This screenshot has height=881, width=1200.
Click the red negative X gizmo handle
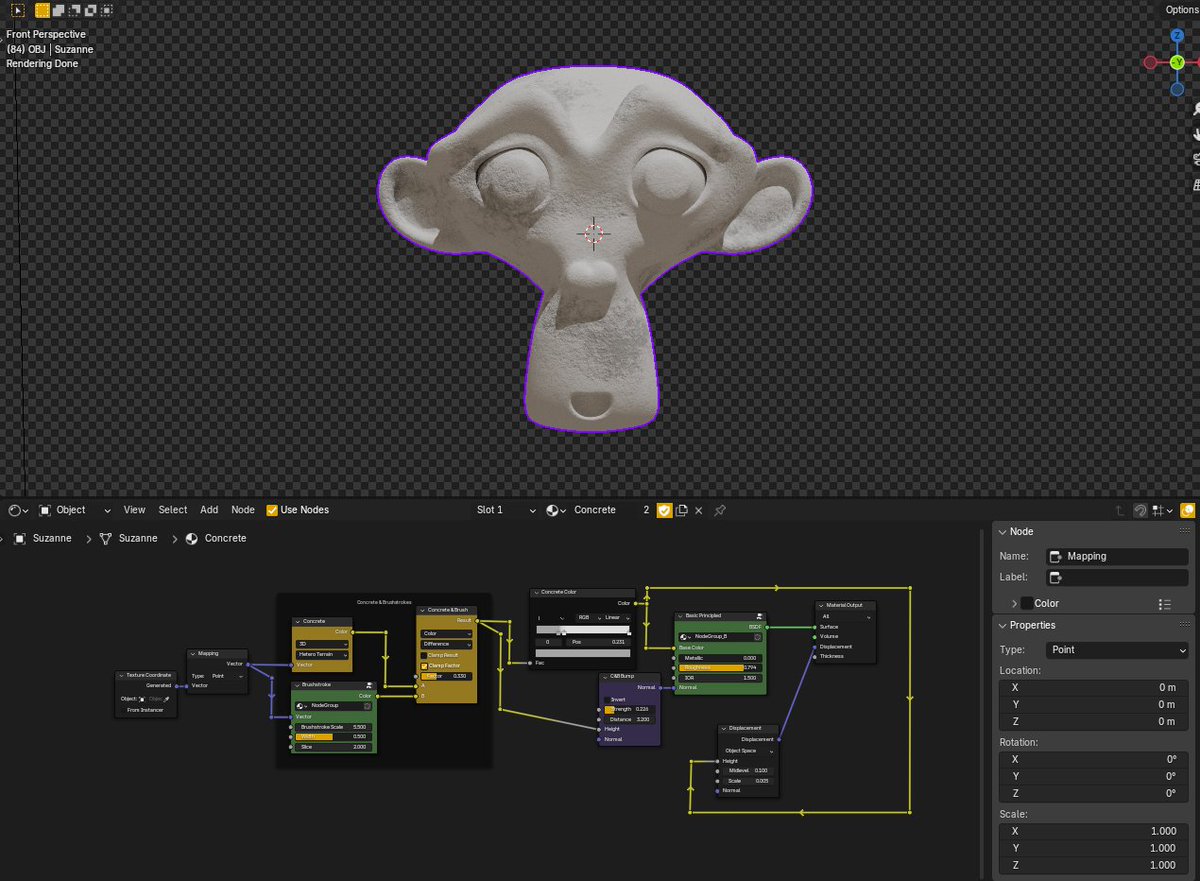pos(1150,62)
